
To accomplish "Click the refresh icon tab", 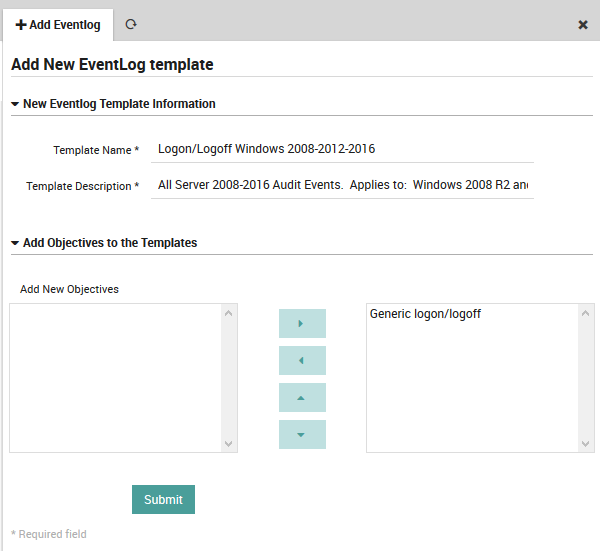I will 130,25.
